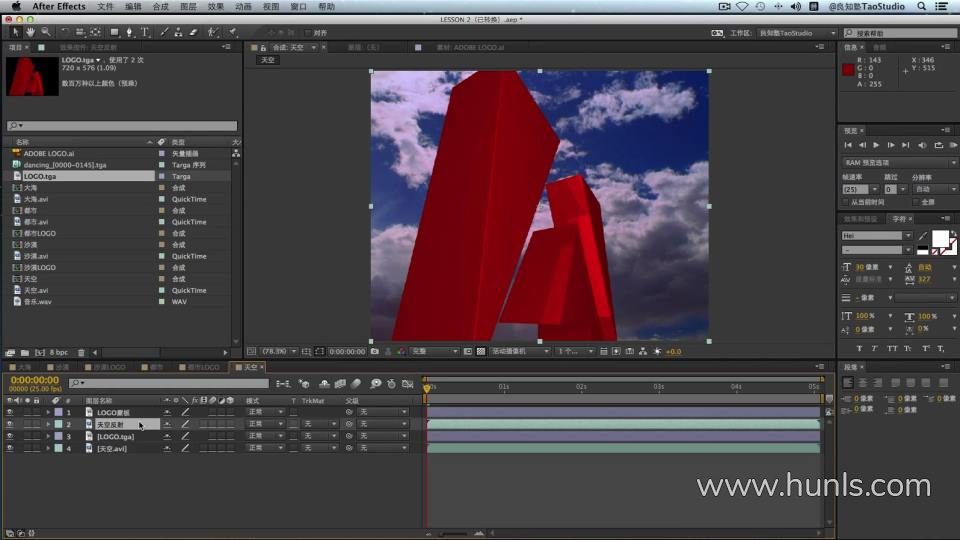Open the 窗口 menu
This screenshot has width=960, height=540.
(298, 6)
